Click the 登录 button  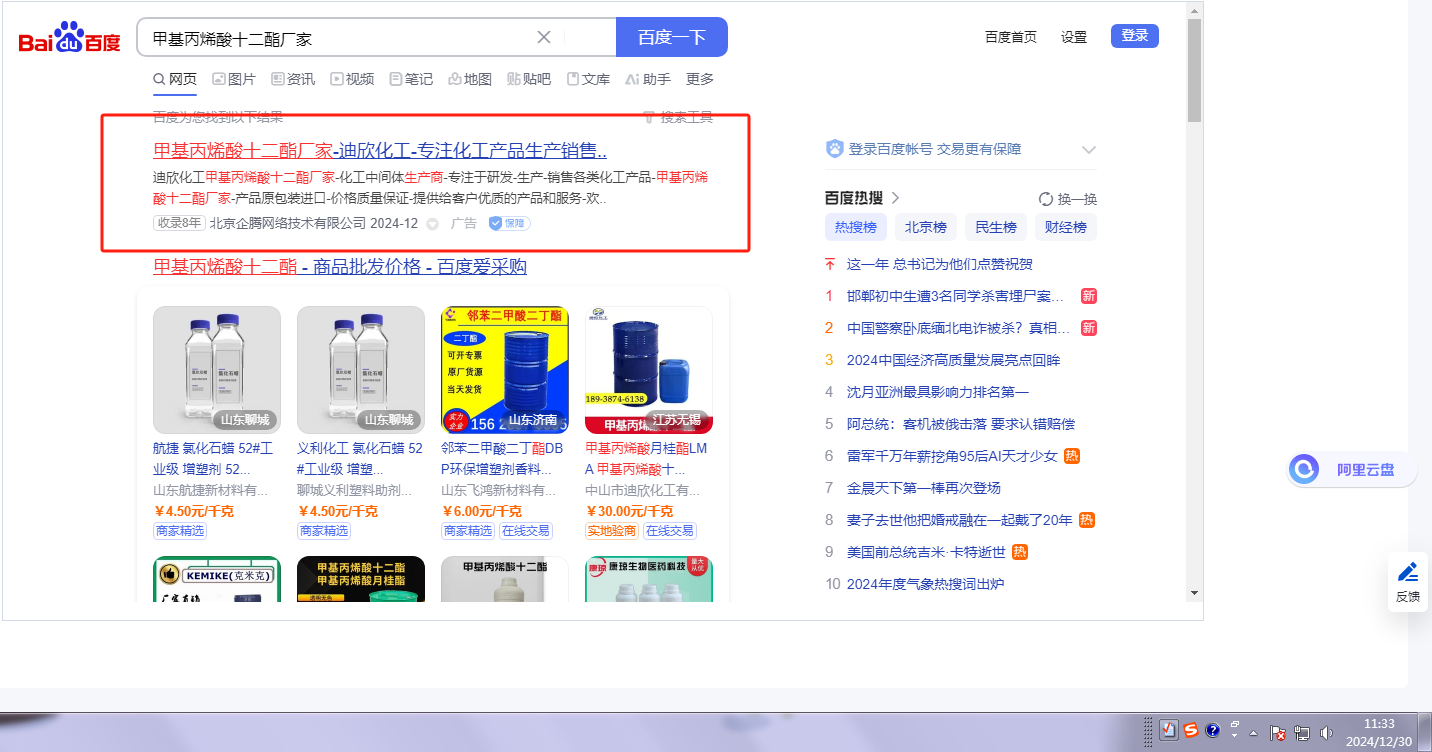pos(1135,36)
